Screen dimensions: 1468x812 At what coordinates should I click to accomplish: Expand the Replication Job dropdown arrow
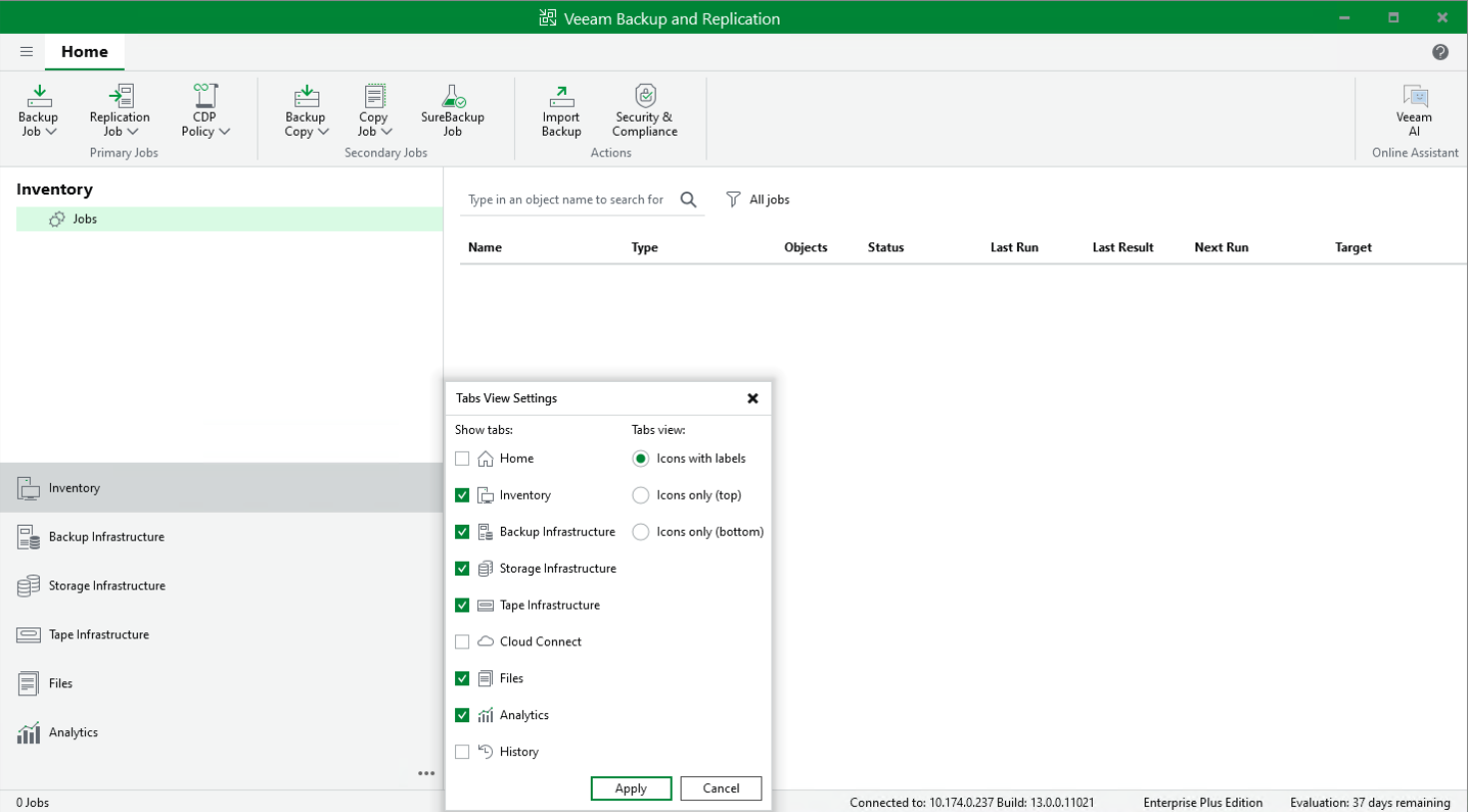tap(133, 132)
